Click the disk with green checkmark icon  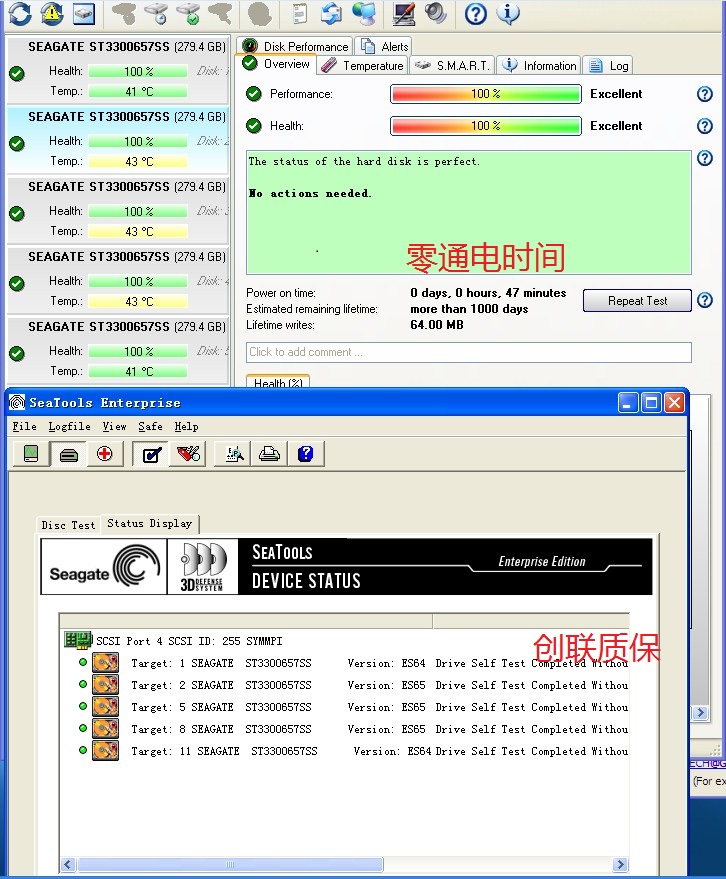pyautogui.click(x=189, y=14)
